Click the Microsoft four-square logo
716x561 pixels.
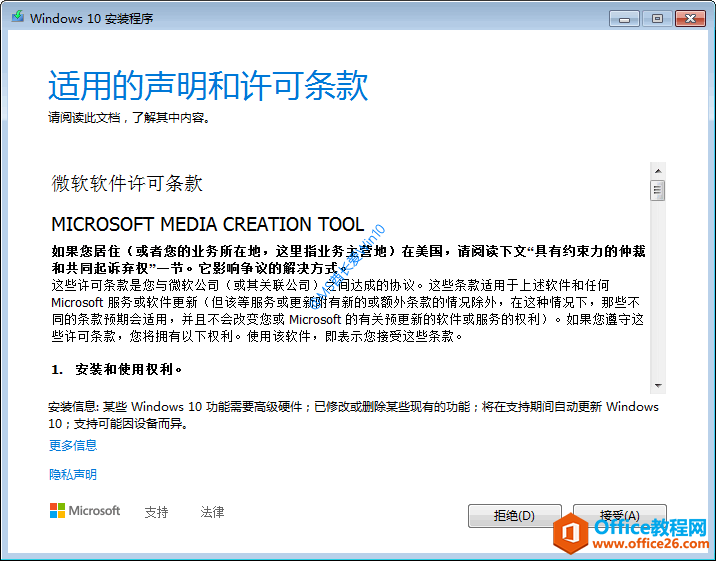(x=58, y=511)
